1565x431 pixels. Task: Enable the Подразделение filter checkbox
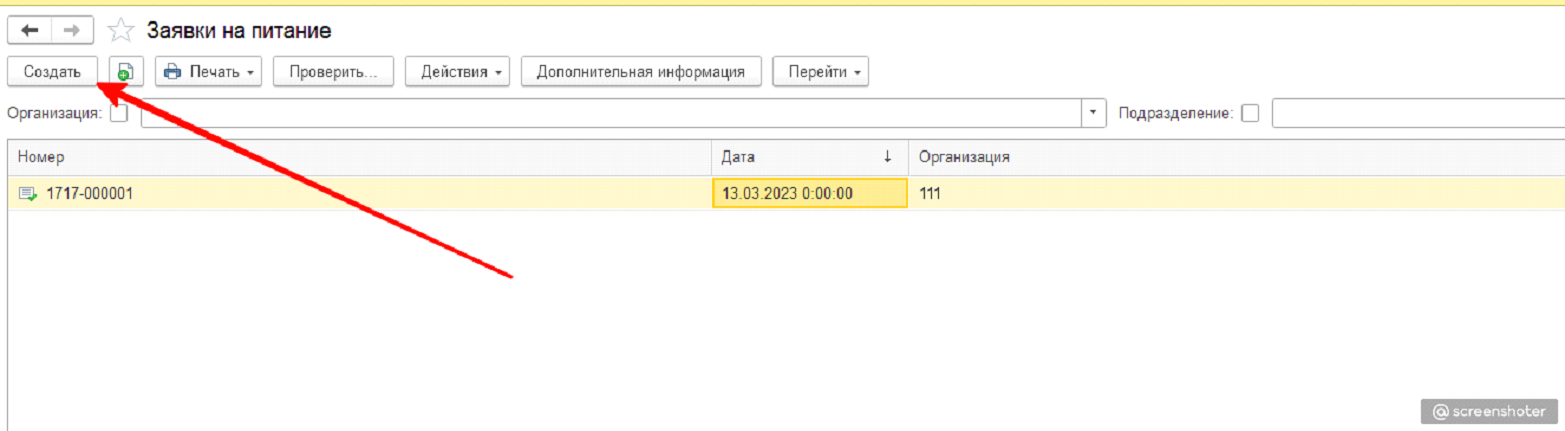tap(1249, 113)
